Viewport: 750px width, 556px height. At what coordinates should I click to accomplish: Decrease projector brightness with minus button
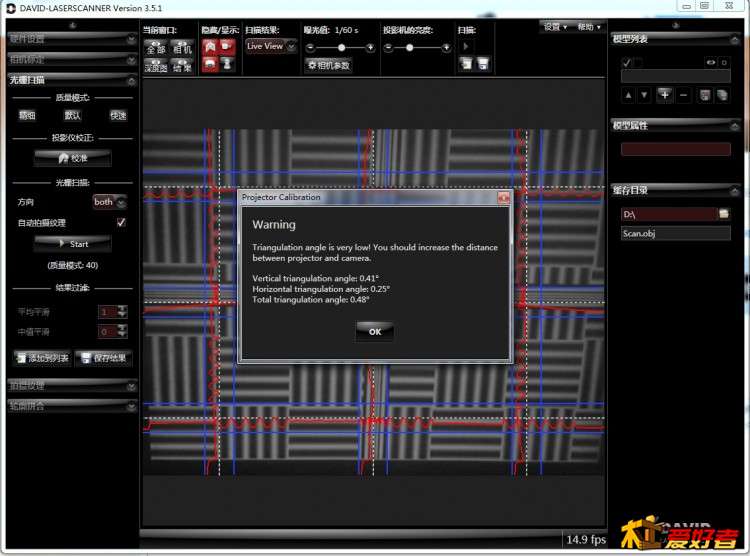(x=388, y=47)
